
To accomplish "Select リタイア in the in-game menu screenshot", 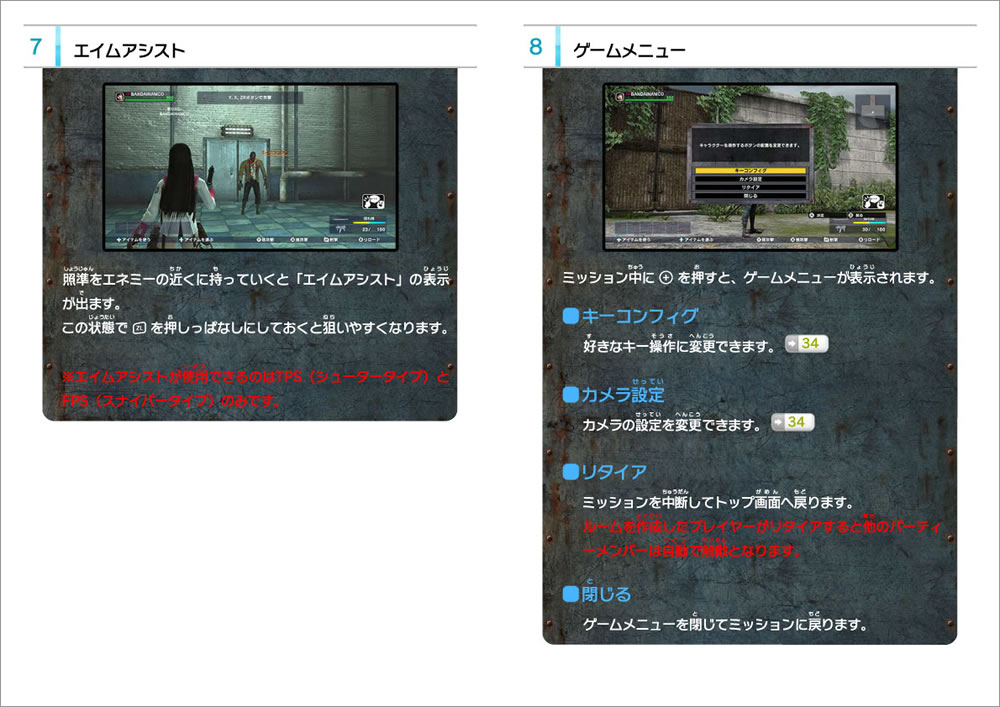I will [751, 187].
